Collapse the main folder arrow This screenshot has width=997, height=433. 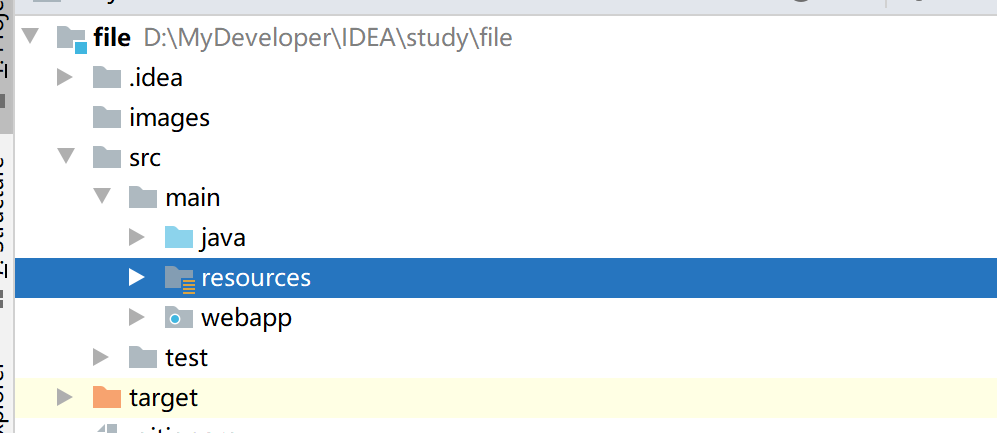(x=102, y=196)
